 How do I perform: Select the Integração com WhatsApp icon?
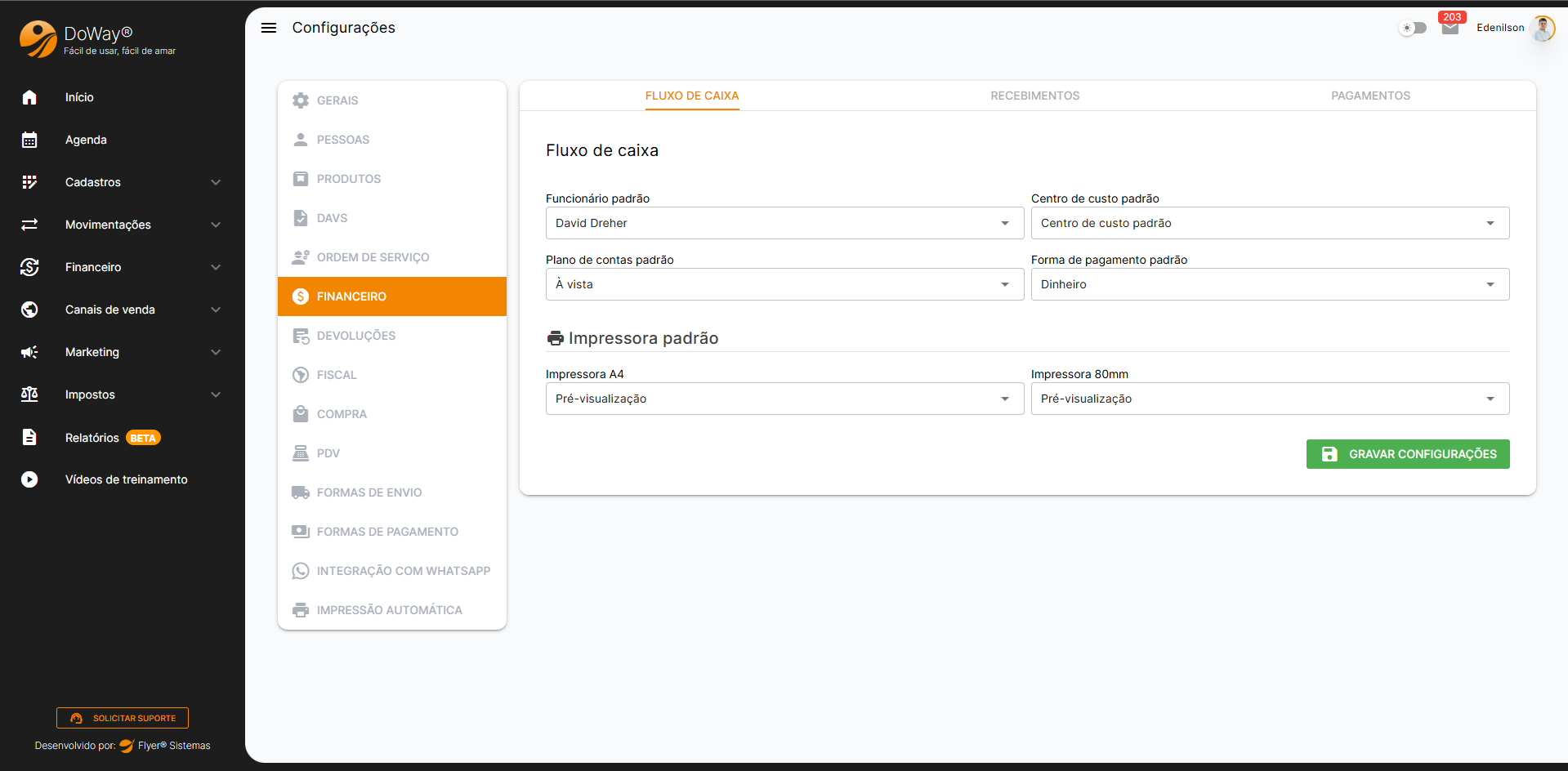click(x=301, y=571)
